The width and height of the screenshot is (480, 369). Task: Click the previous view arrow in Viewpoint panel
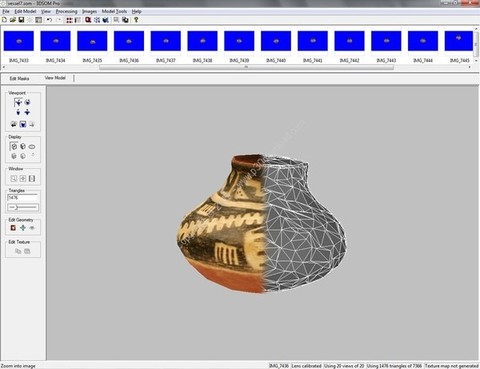pyautogui.click(x=14, y=124)
